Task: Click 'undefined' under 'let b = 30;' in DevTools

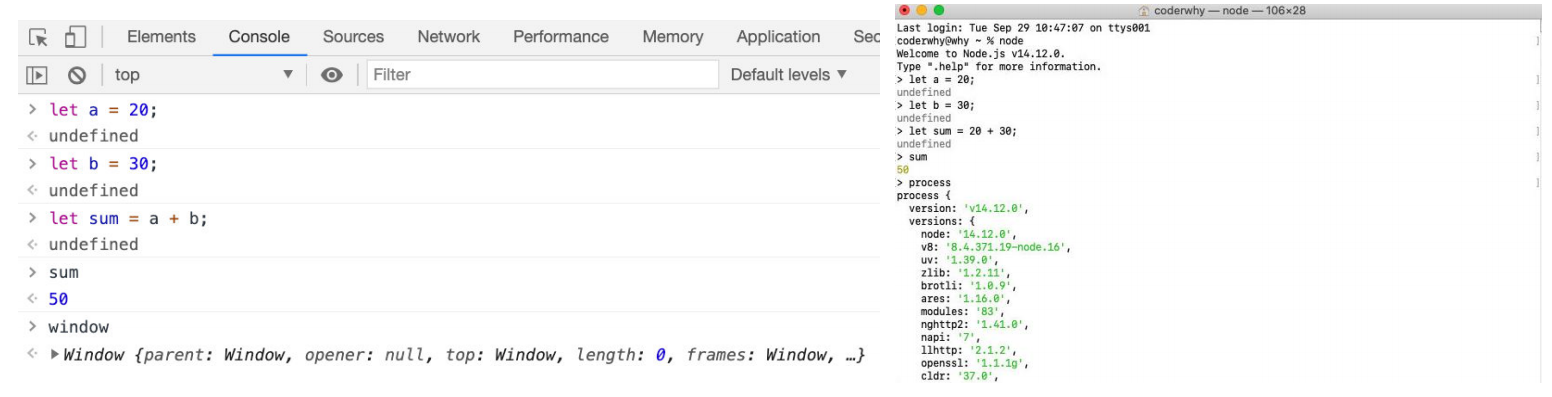Action: [93, 190]
